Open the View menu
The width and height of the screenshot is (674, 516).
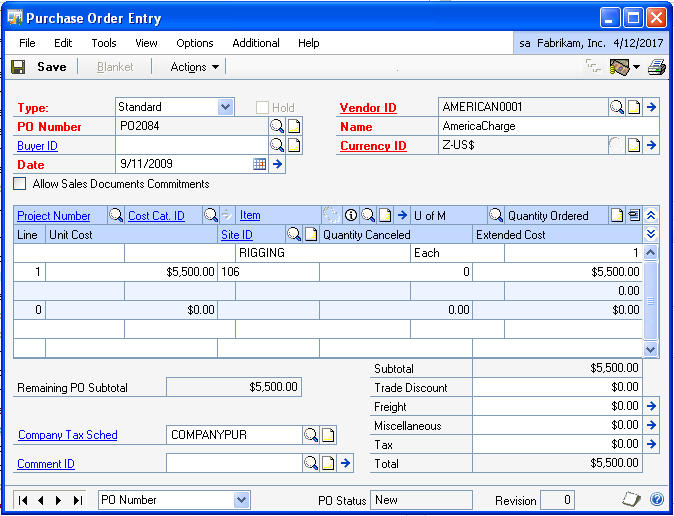[146, 43]
